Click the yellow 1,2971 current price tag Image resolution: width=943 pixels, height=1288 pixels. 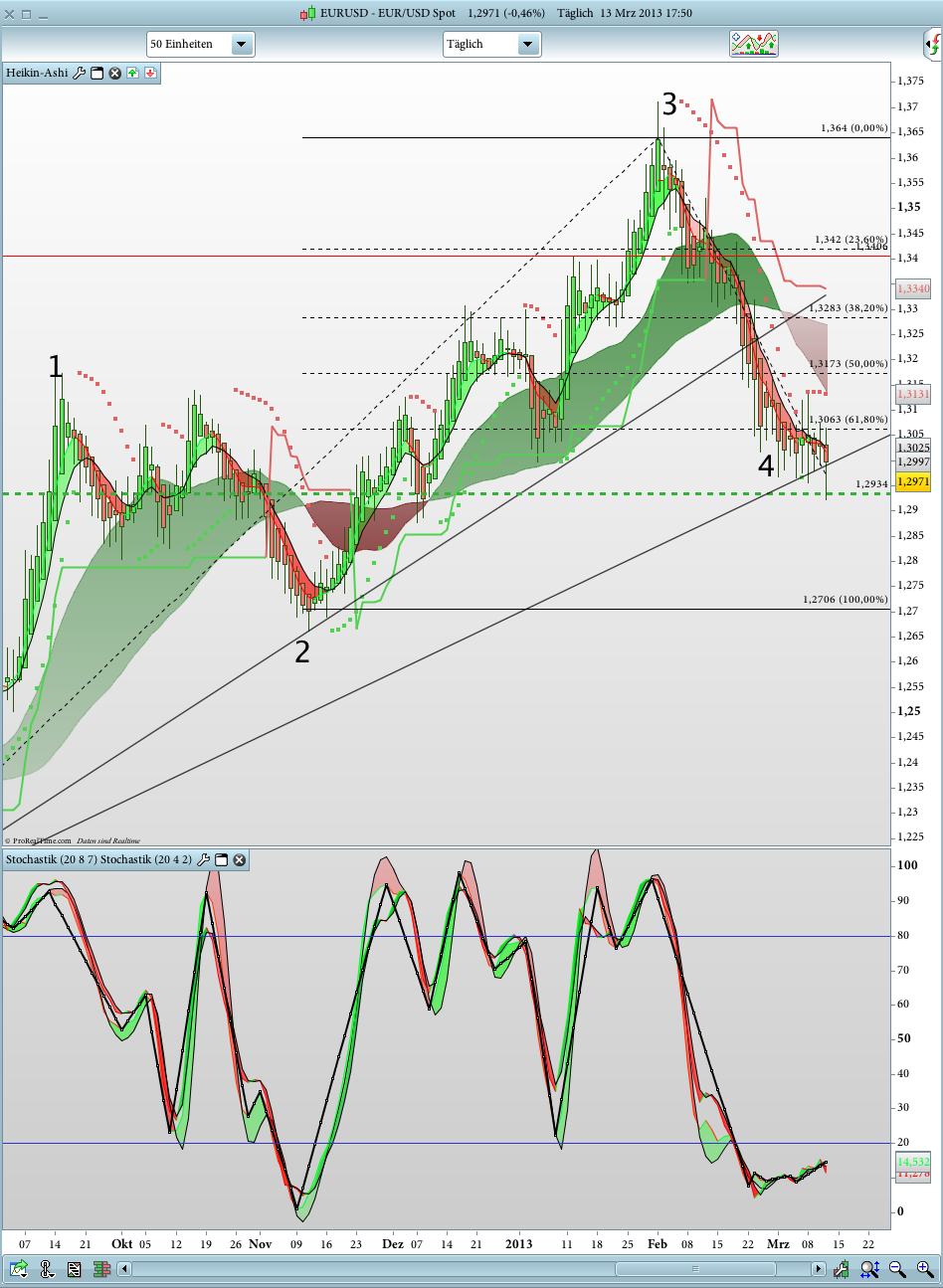(913, 481)
